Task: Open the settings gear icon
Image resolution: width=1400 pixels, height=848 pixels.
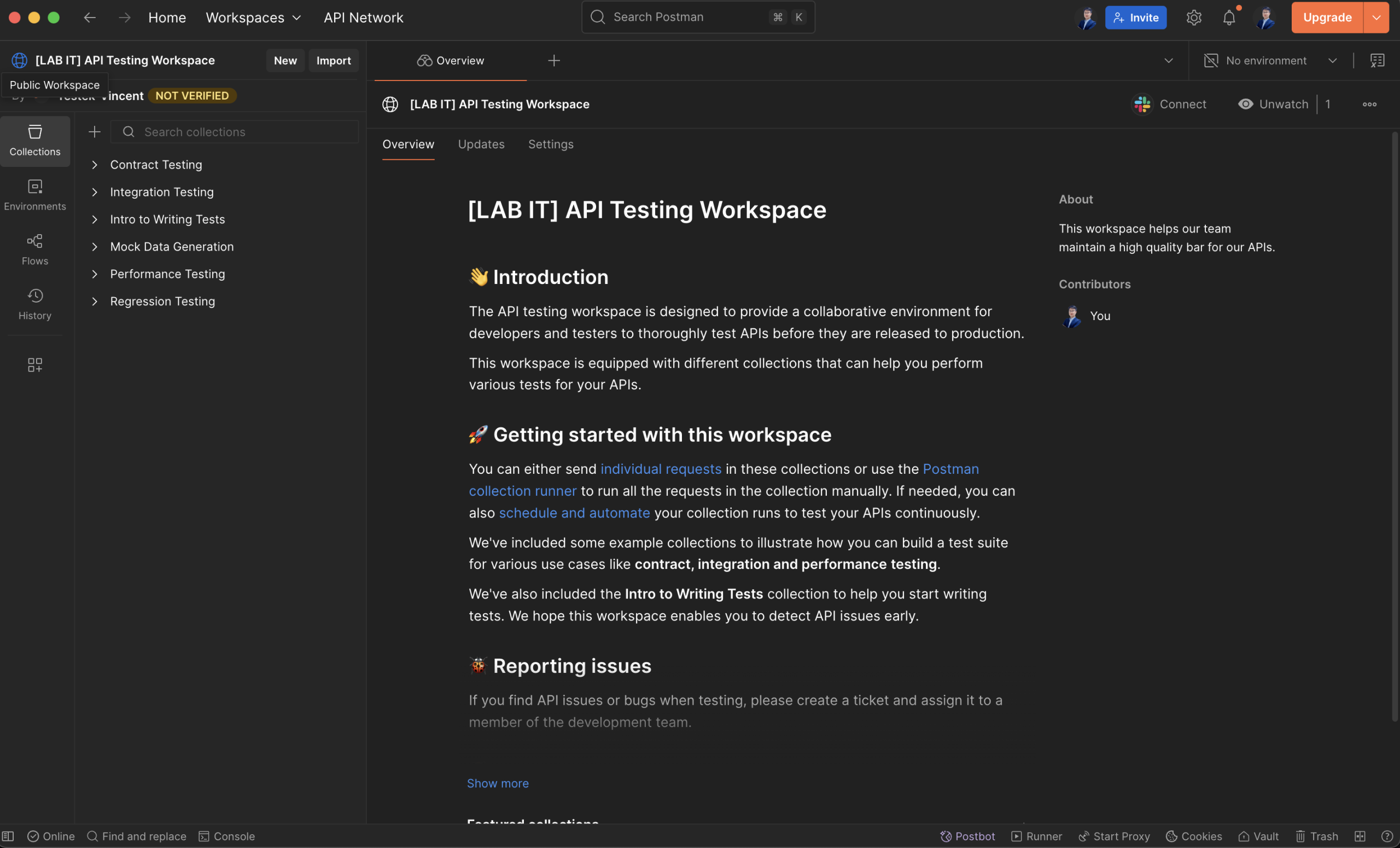Action: (x=1194, y=18)
